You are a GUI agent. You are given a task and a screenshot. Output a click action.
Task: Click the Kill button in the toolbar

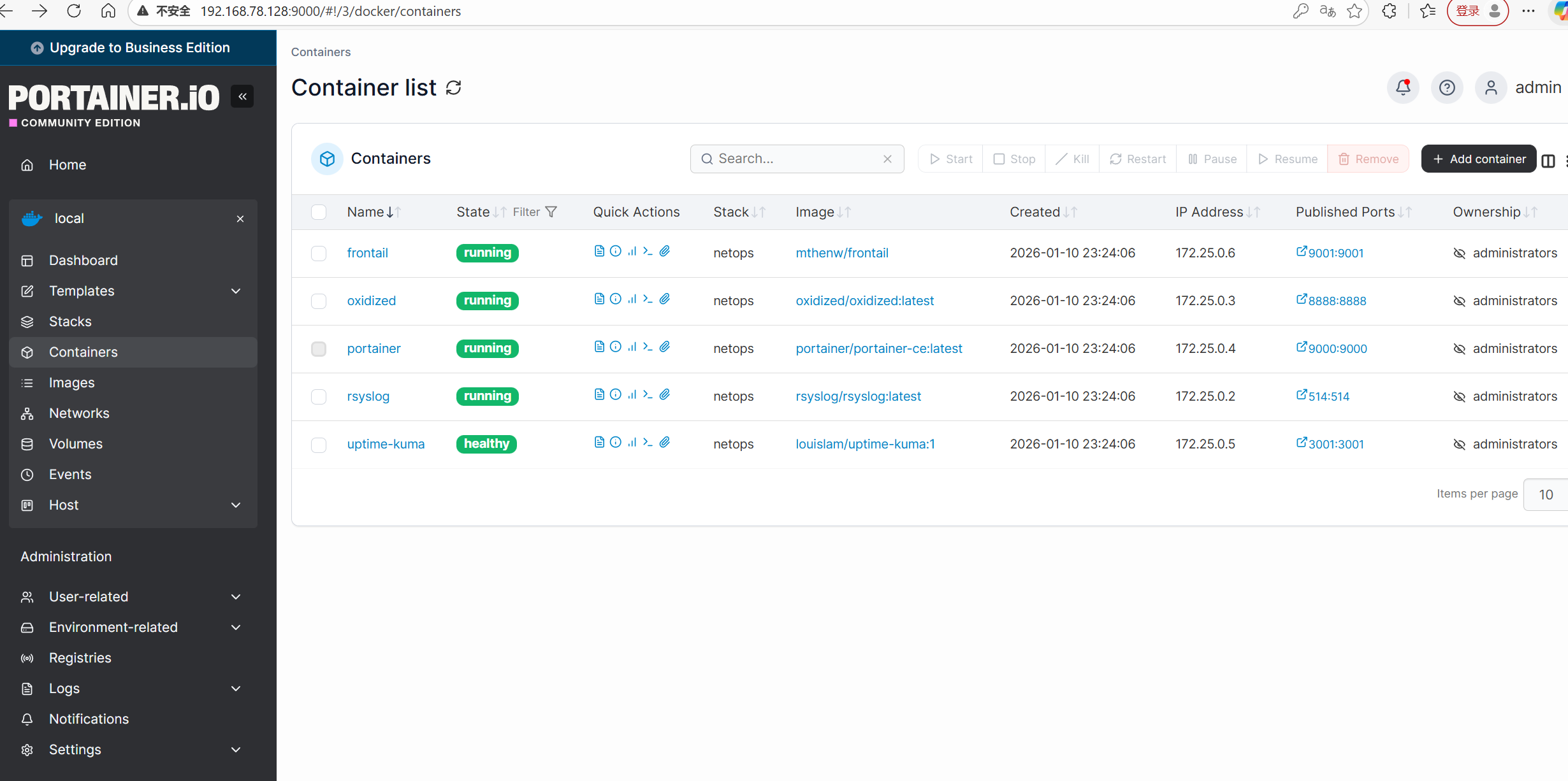coord(1072,159)
